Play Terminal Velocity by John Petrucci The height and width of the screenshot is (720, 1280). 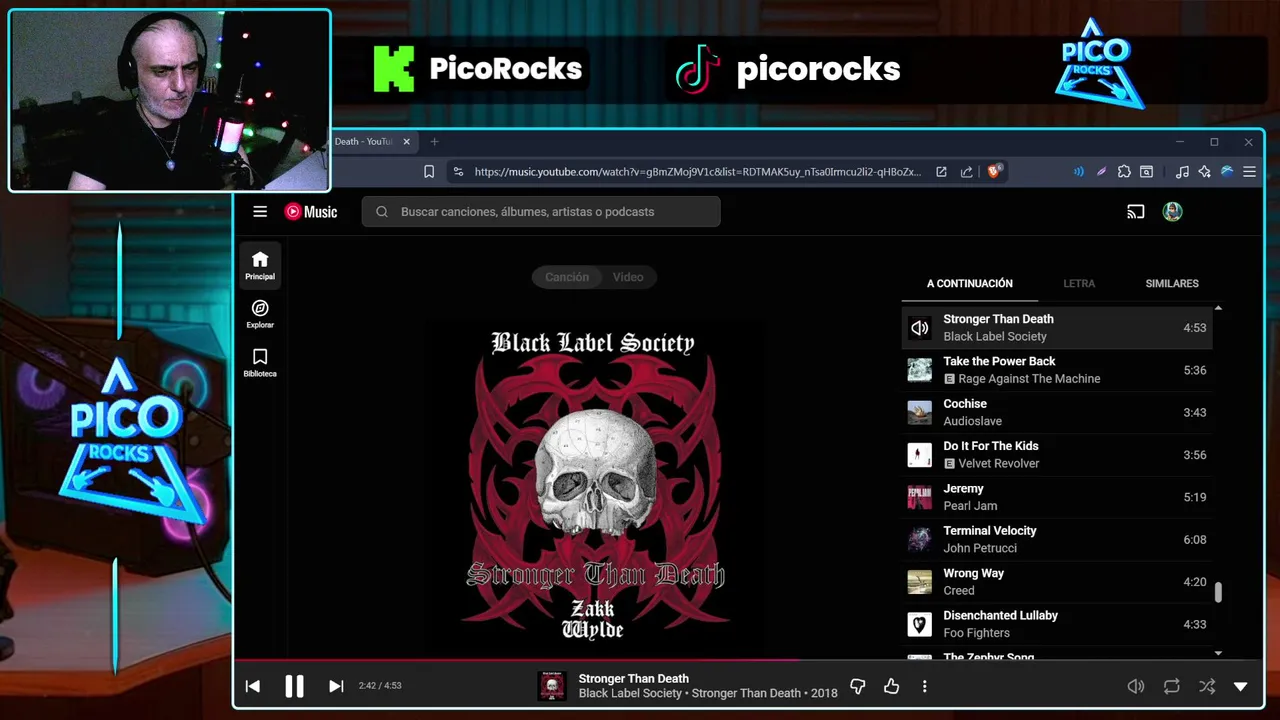point(1057,540)
